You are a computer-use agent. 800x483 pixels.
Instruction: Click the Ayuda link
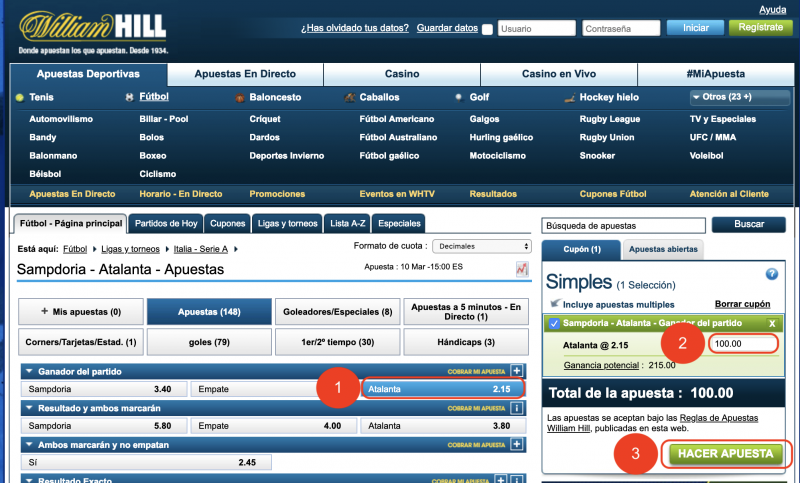(x=772, y=10)
